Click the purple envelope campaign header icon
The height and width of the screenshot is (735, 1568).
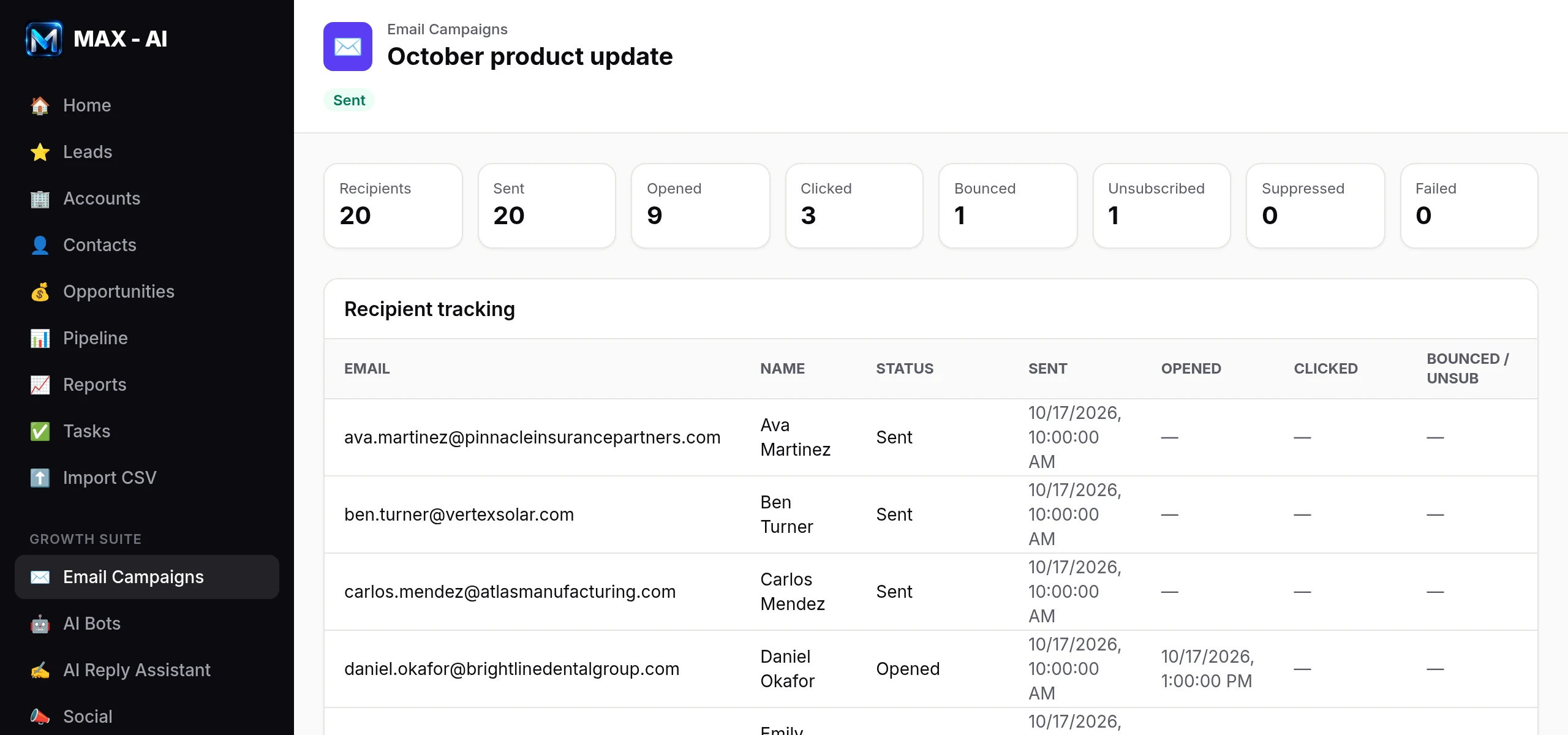348,47
